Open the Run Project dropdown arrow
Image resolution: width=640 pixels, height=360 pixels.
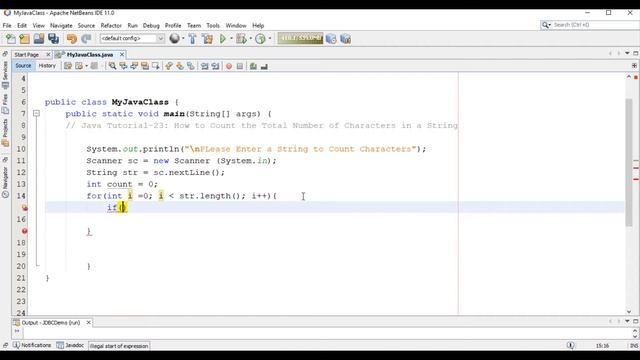point(231,38)
